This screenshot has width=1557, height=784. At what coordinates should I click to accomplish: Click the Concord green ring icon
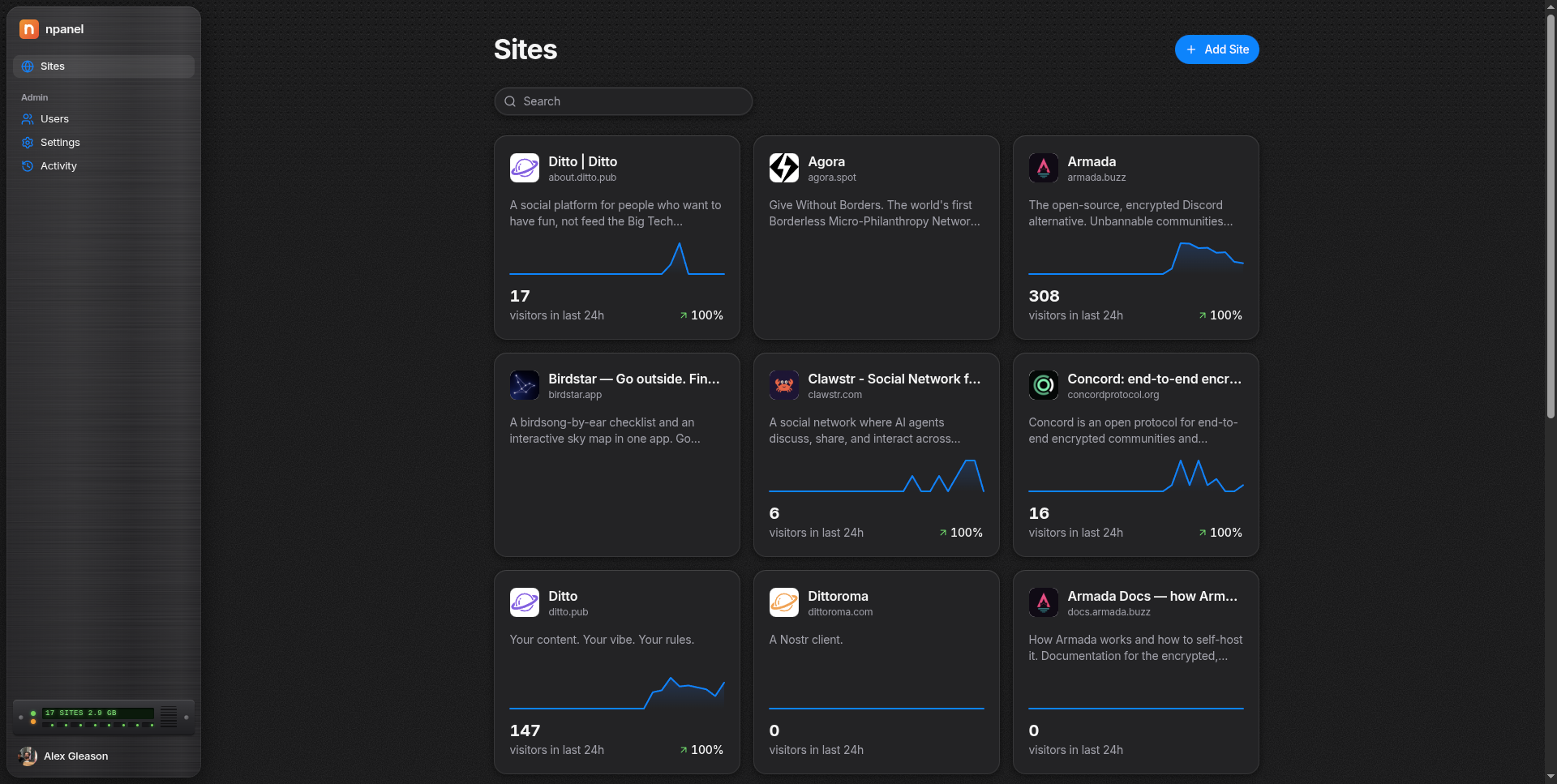pos(1044,385)
